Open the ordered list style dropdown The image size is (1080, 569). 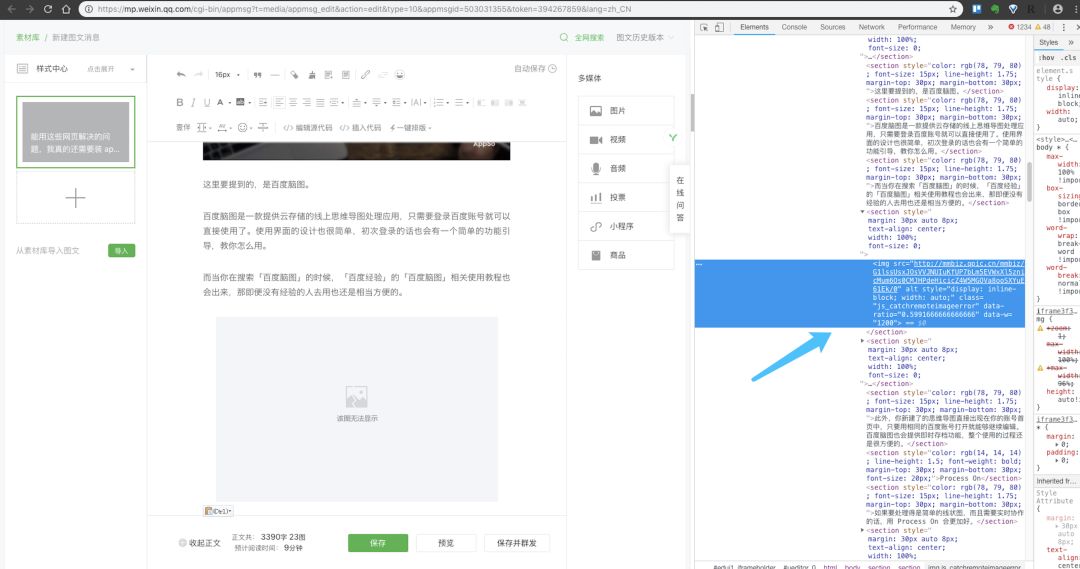[448, 103]
